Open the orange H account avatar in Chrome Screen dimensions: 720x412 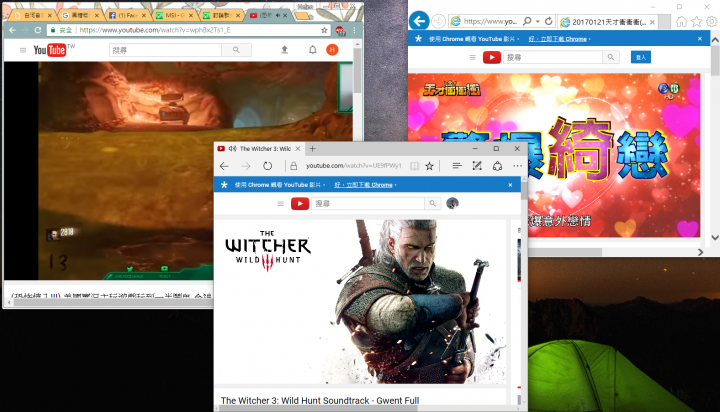pos(332,50)
